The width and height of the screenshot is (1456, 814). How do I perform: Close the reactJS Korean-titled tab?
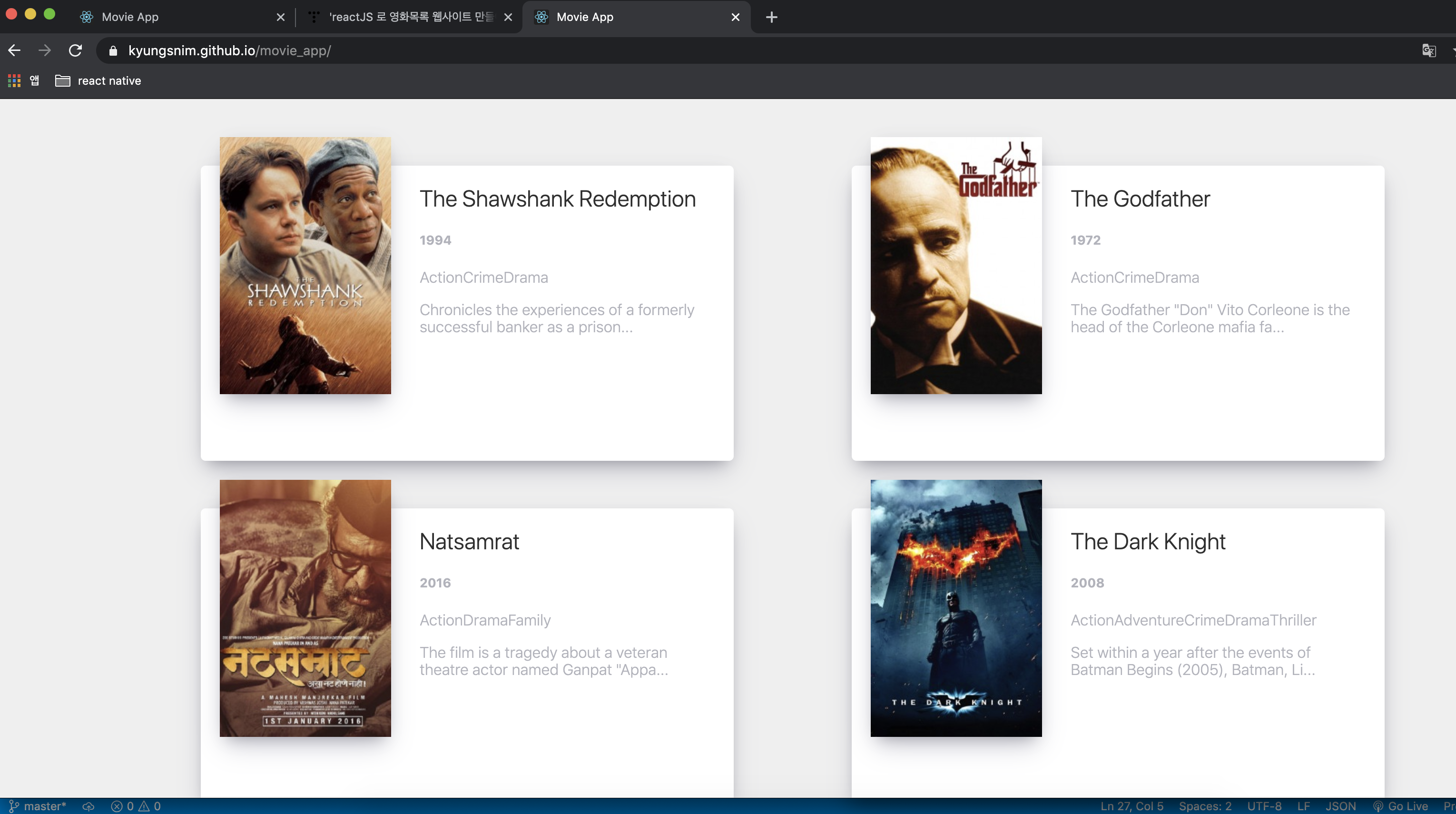508,17
